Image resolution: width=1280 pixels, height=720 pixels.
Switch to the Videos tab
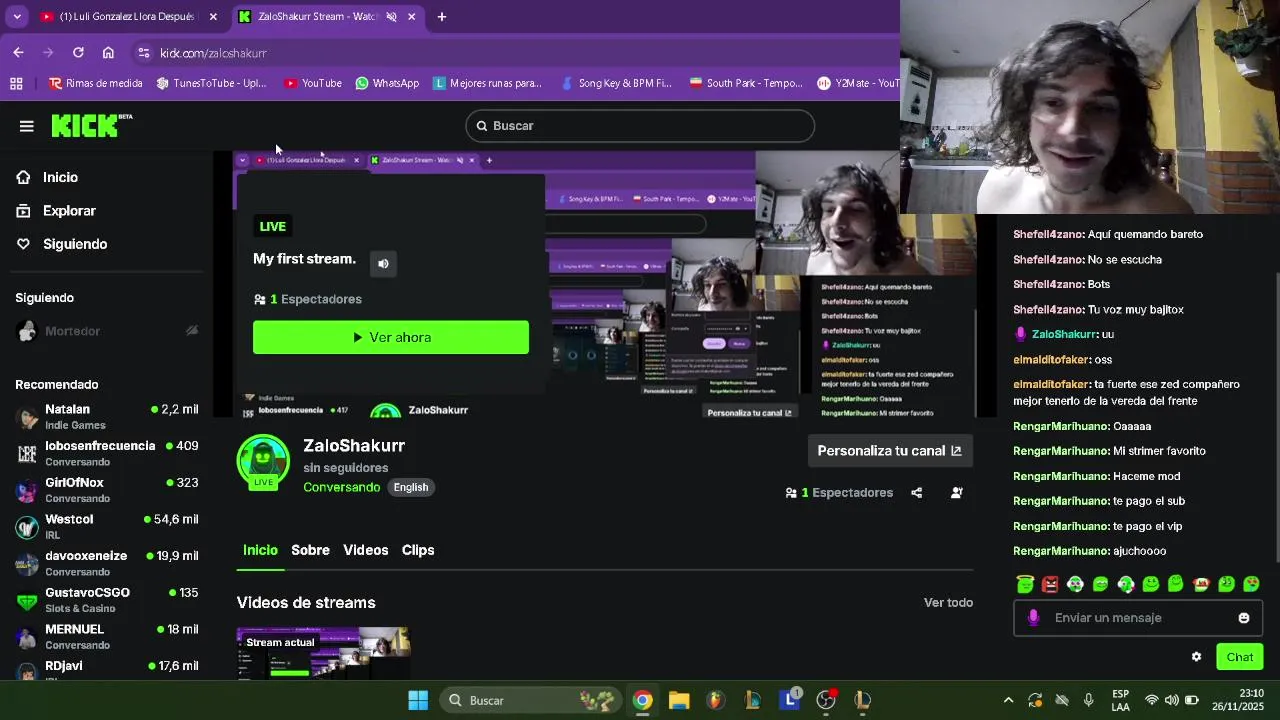[x=365, y=550]
